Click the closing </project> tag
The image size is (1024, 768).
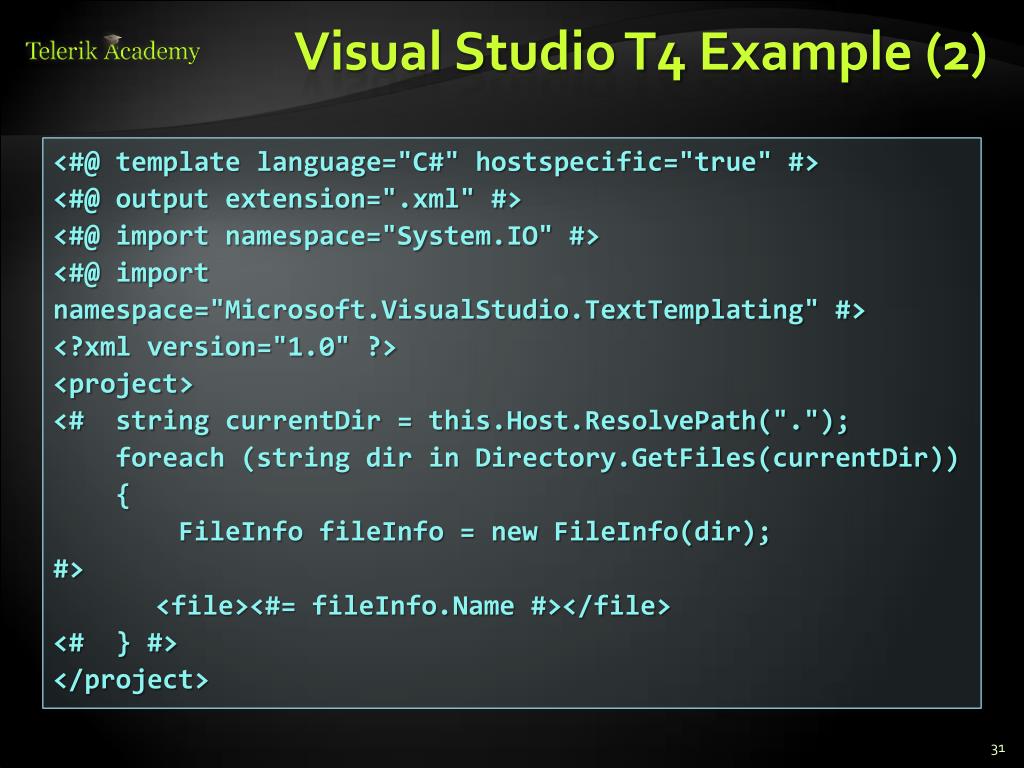(131, 680)
